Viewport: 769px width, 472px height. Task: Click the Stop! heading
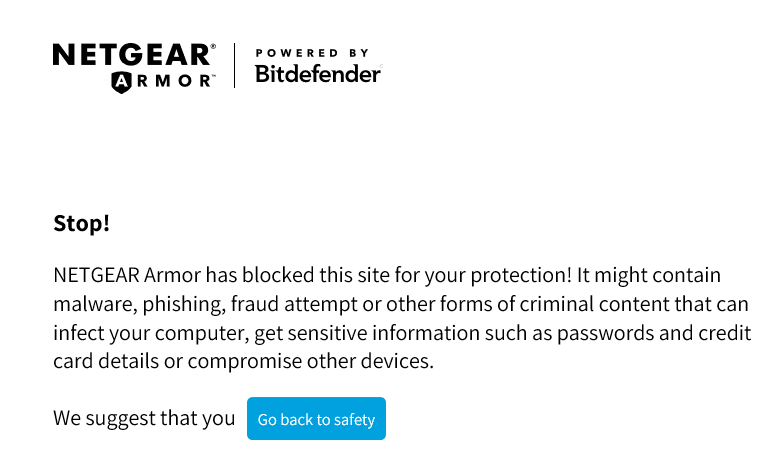point(81,223)
